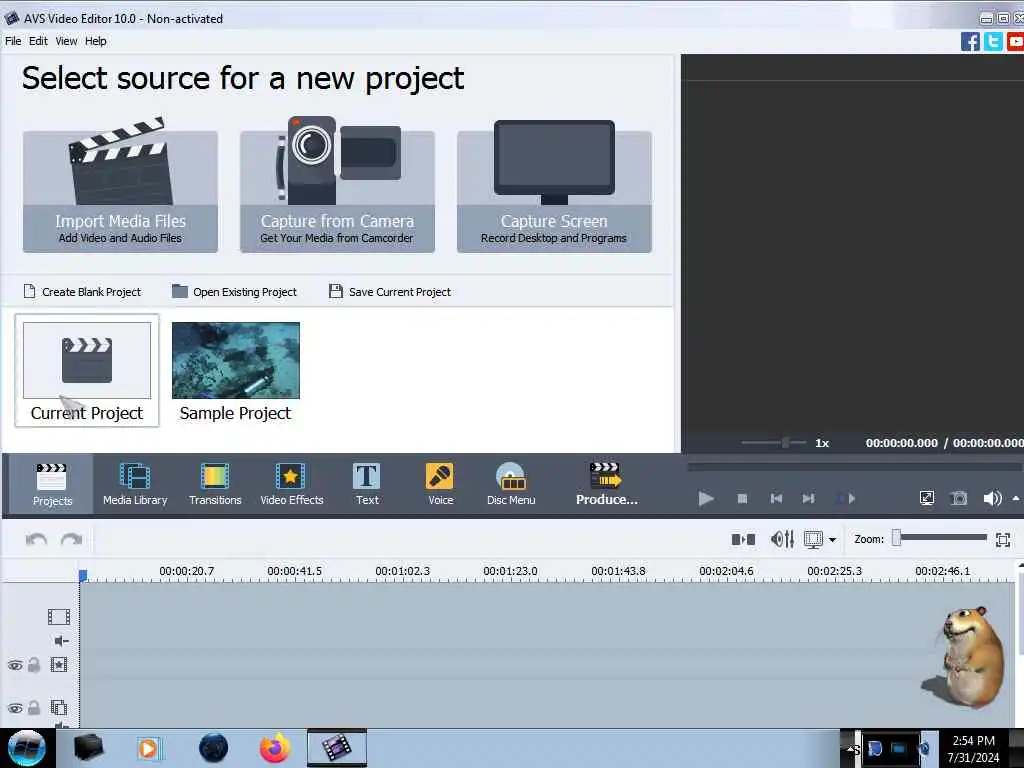Select the Current Project thumbnail
Screen dimensions: 1024x768
point(87,370)
